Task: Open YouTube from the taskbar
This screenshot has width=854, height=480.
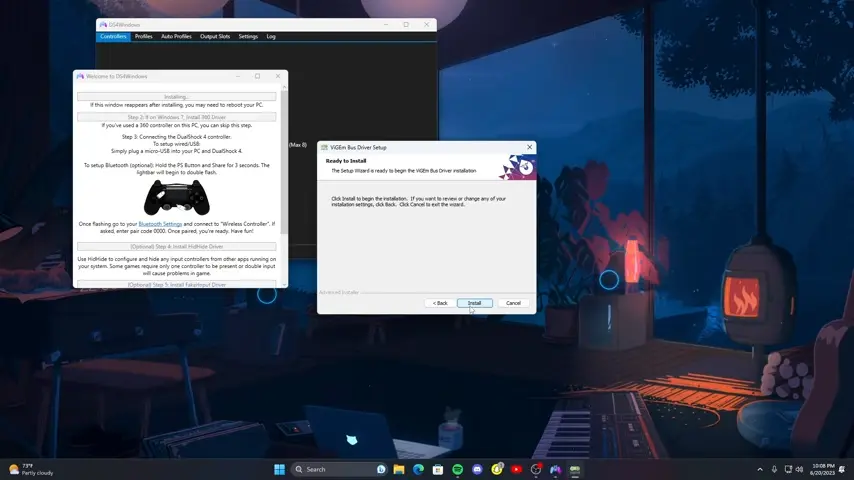Action: tap(516, 469)
